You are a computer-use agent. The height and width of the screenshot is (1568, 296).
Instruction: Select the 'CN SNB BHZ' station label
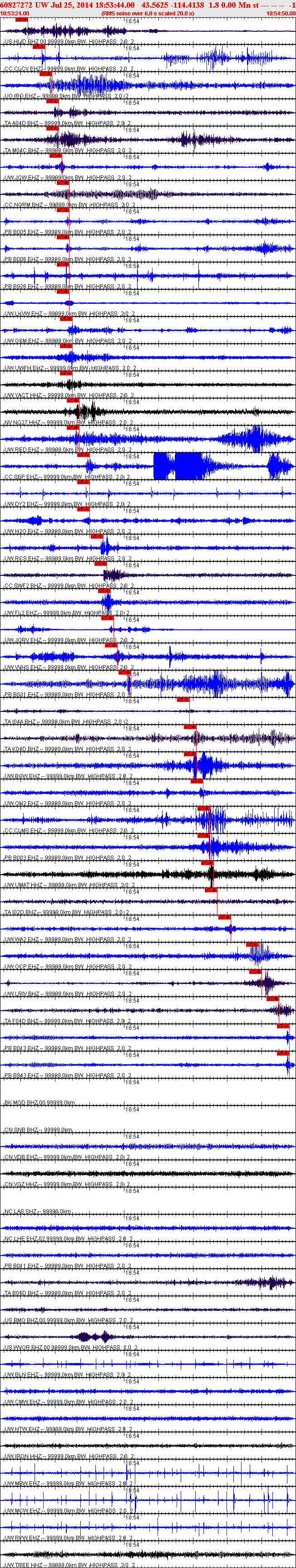click(x=21, y=1130)
